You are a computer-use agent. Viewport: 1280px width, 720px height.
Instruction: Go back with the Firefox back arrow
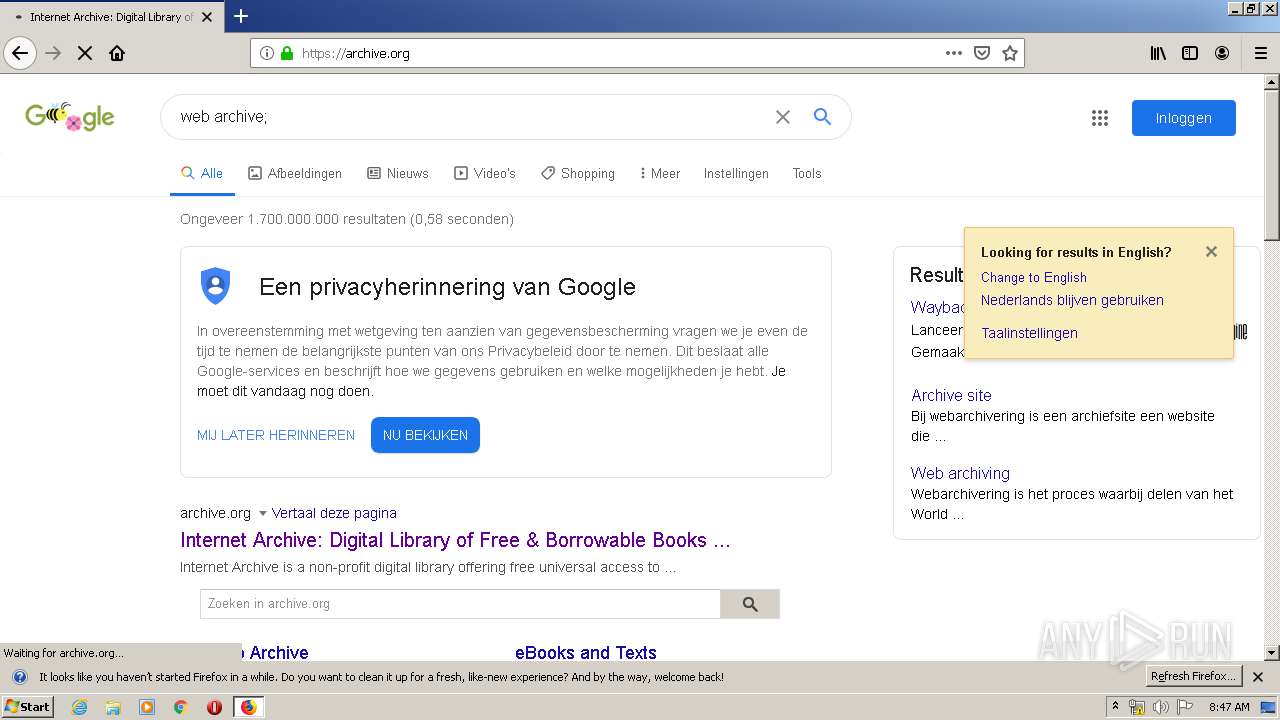click(x=20, y=53)
